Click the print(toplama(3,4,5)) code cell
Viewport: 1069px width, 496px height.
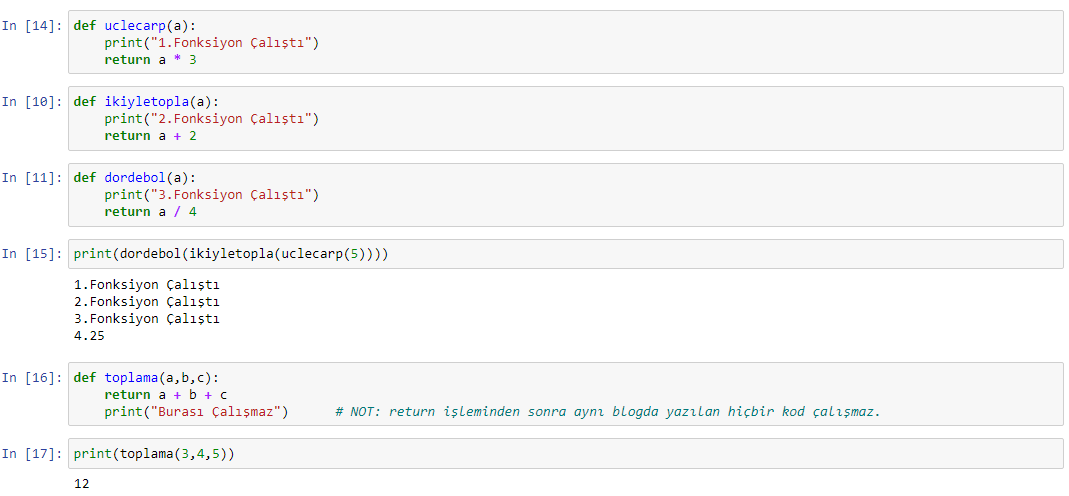point(565,453)
